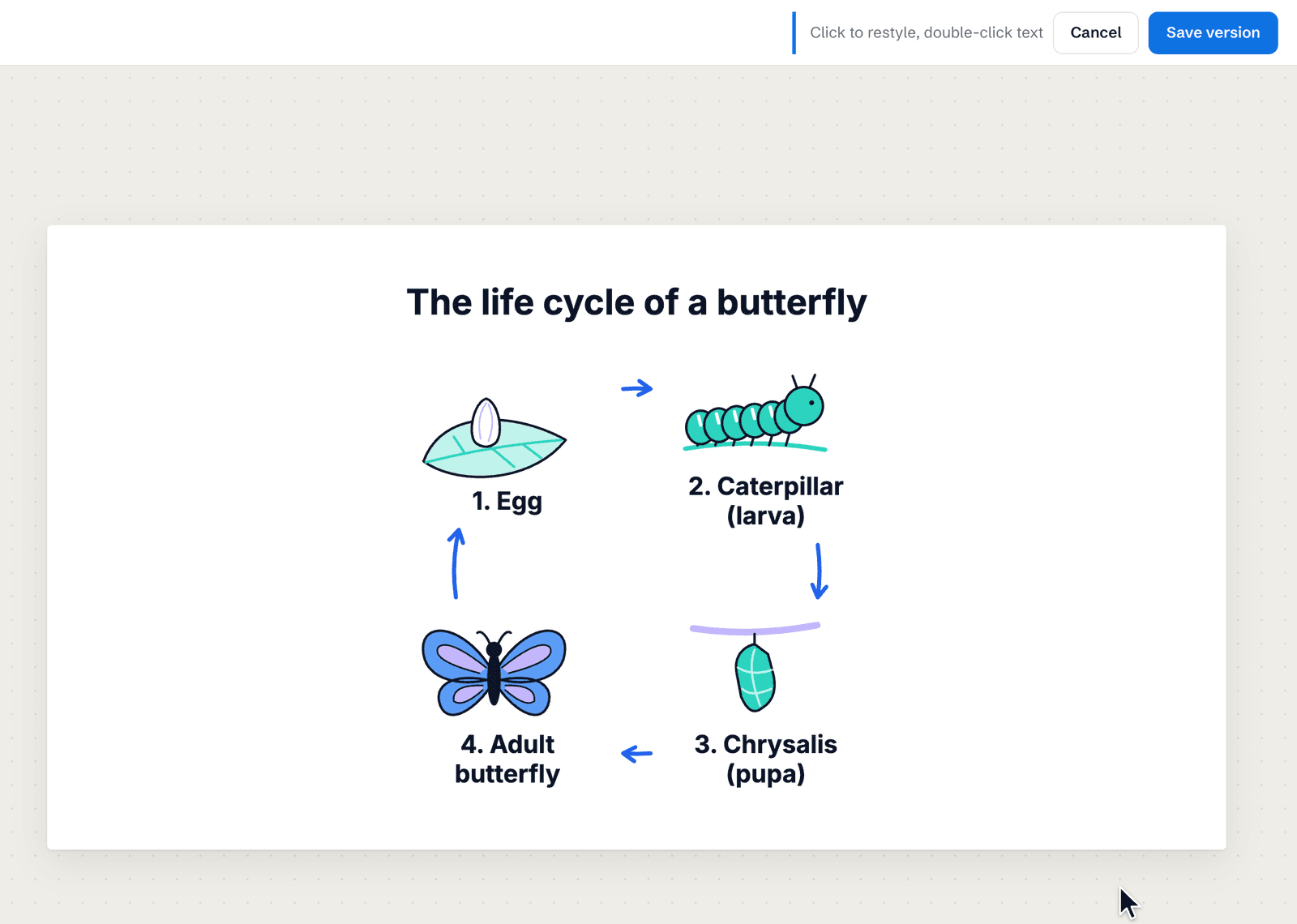
Task: Select the down arrow below Caterpillar label
Action: (x=820, y=571)
